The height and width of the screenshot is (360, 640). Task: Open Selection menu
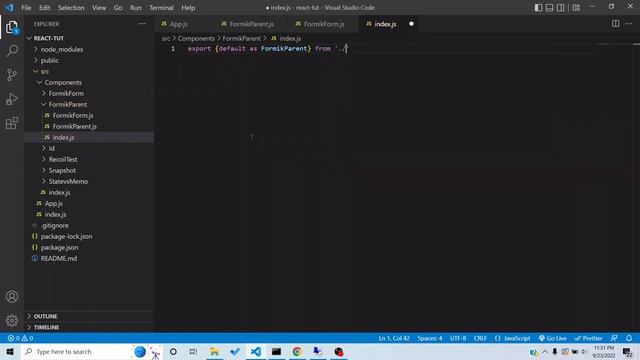point(71,8)
